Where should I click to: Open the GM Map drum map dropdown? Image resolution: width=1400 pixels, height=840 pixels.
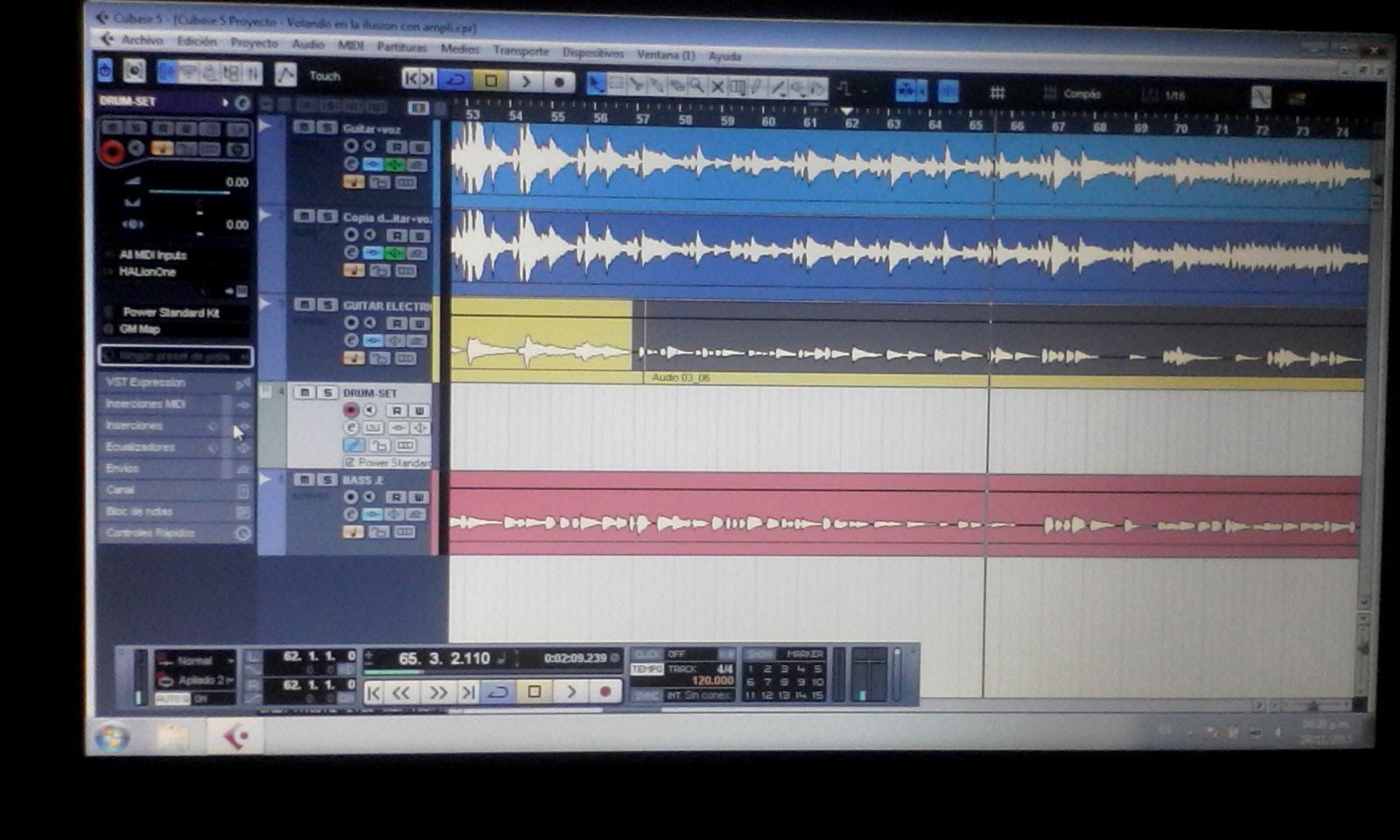click(176, 330)
